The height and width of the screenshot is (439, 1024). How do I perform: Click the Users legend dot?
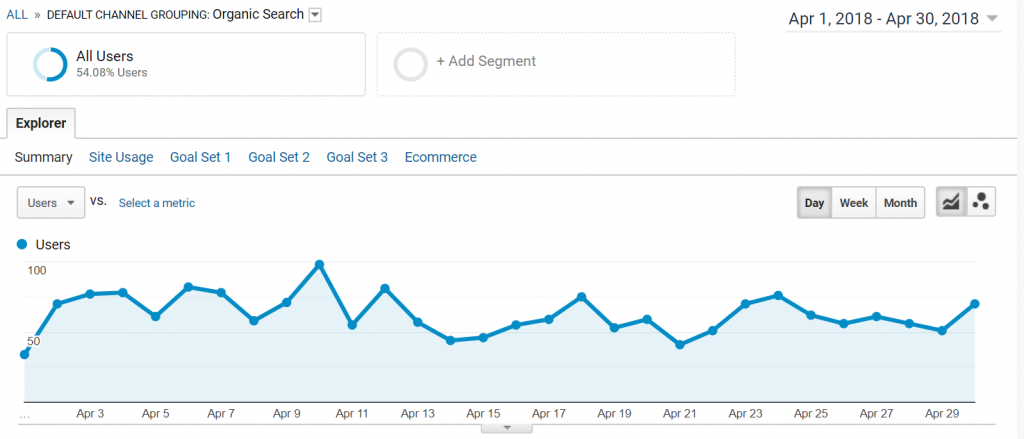click(x=22, y=244)
